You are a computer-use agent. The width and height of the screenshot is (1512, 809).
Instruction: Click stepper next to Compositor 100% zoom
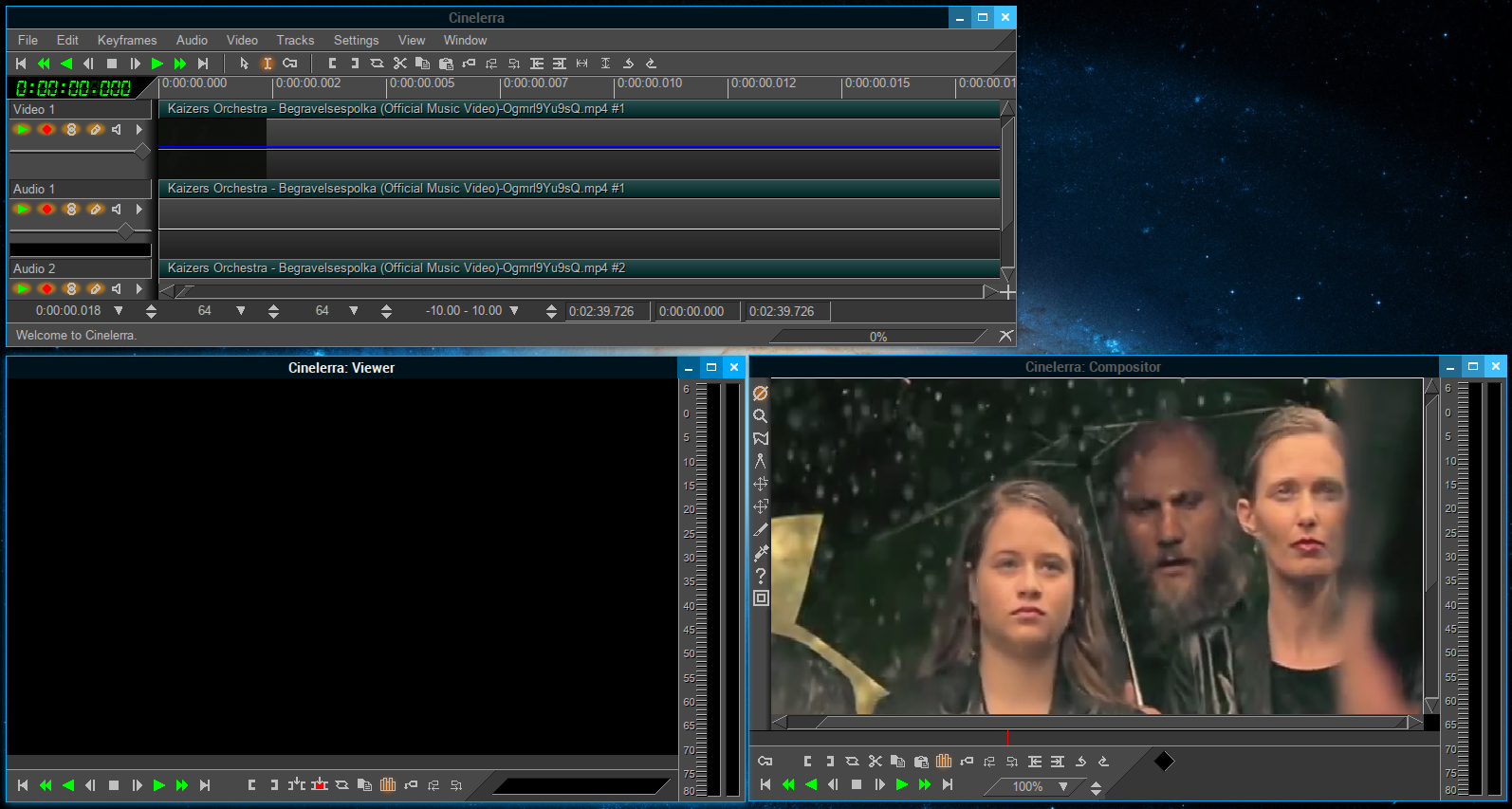[1096, 787]
